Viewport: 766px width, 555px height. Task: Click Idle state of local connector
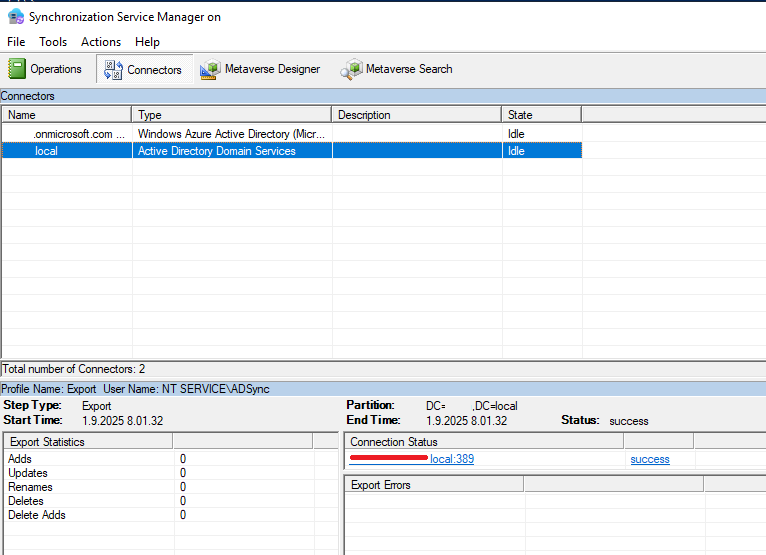point(542,151)
